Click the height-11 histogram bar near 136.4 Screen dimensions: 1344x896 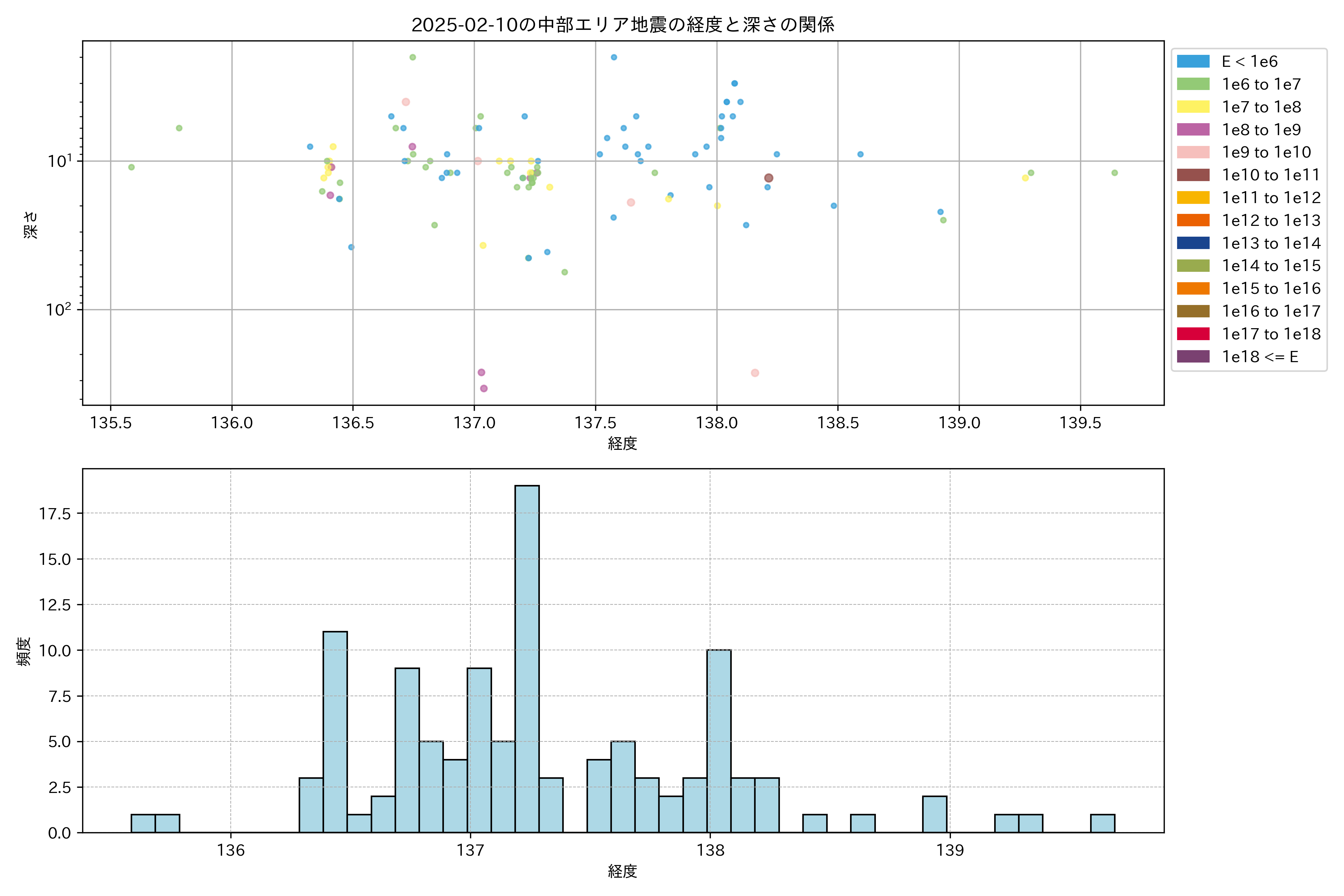tap(335, 731)
